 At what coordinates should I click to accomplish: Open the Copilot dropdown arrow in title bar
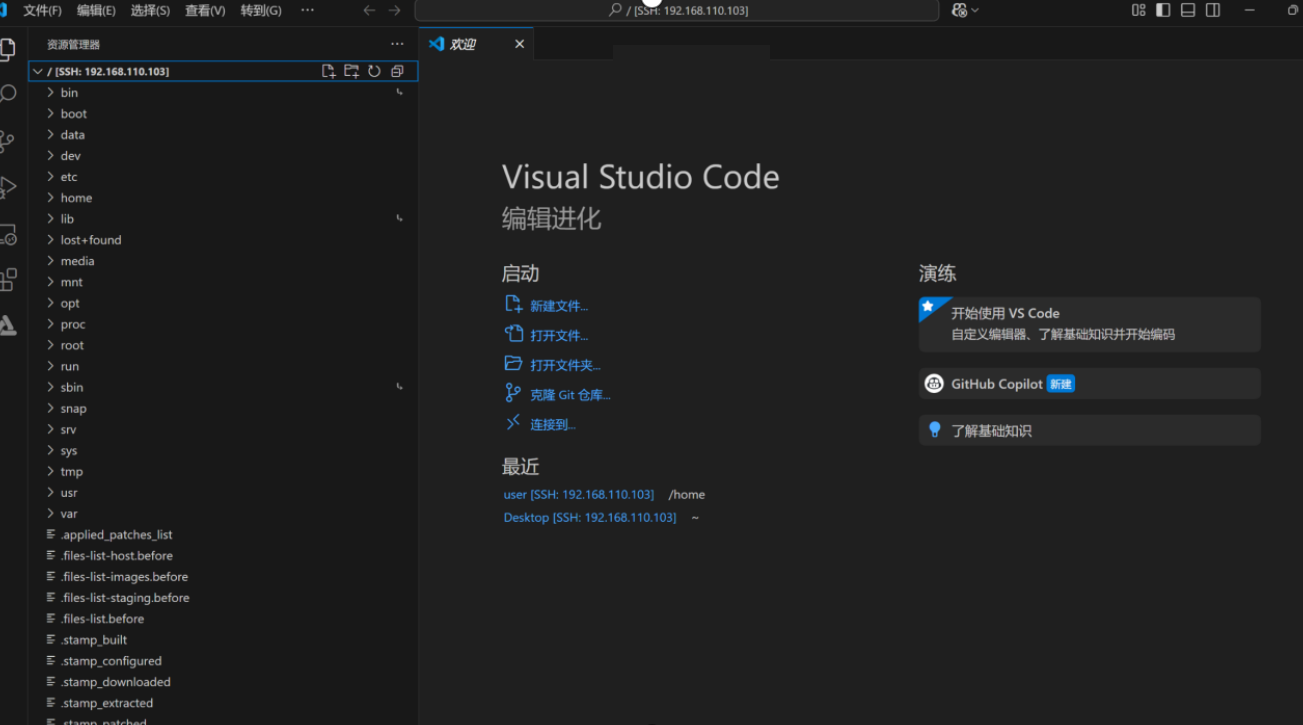point(975,10)
